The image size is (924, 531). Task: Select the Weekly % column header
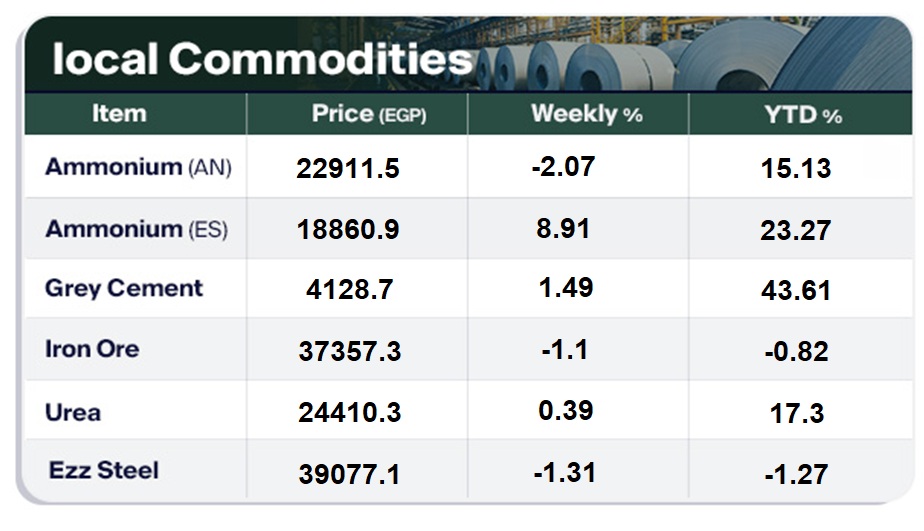pyautogui.click(x=586, y=114)
